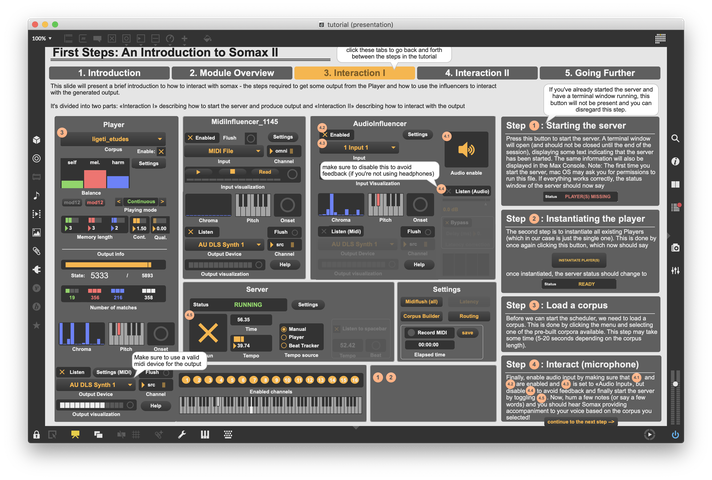Image resolution: width=712 pixels, height=480 pixels.
Task: Open the Audio files note icon
Action: [x=37, y=195]
